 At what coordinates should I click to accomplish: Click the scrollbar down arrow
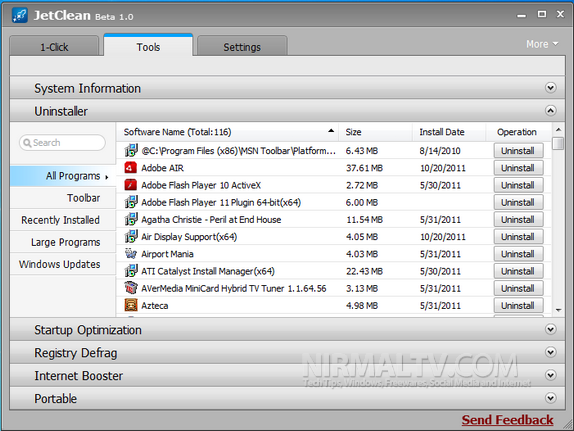point(558,310)
